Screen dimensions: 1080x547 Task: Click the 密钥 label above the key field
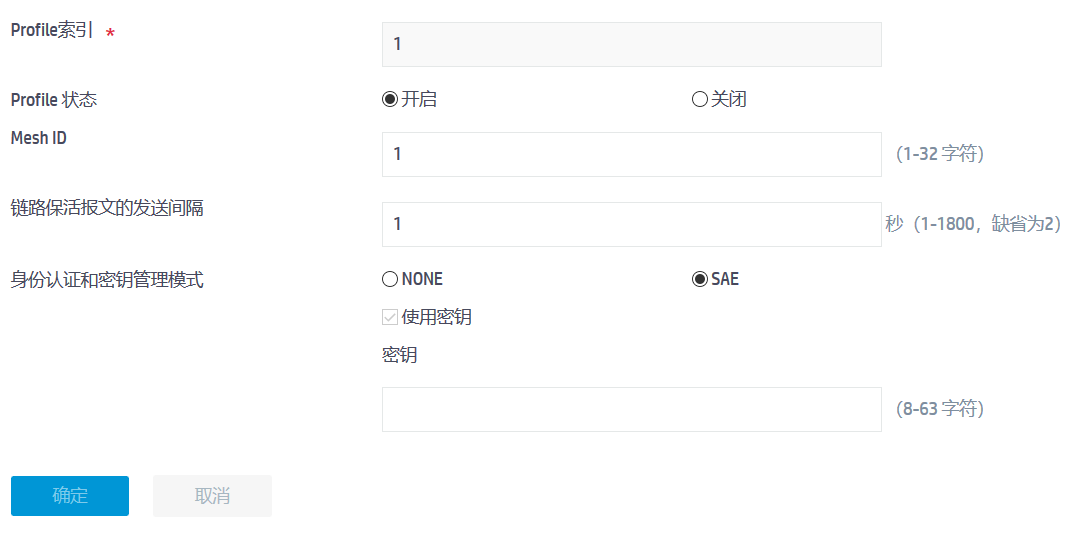399,355
